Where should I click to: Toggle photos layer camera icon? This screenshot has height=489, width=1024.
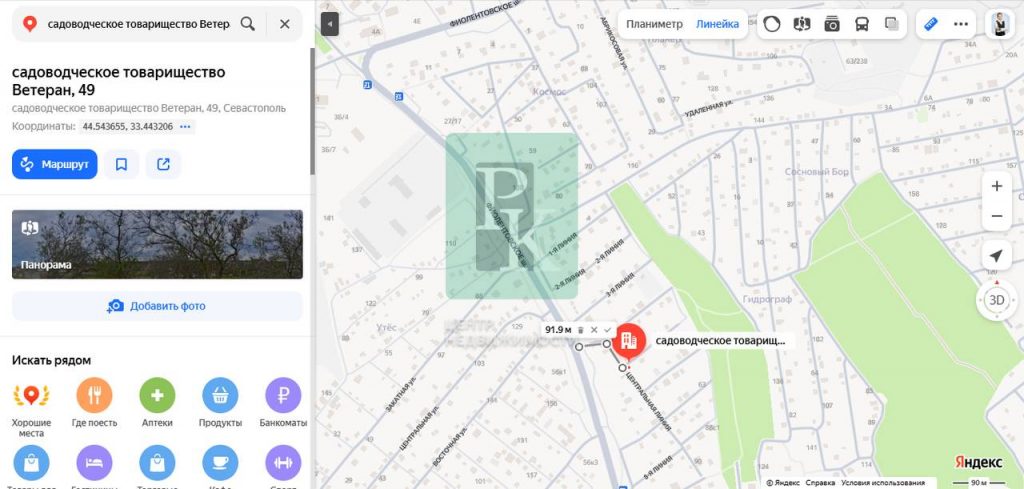pyautogui.click(x=832, y=24)
